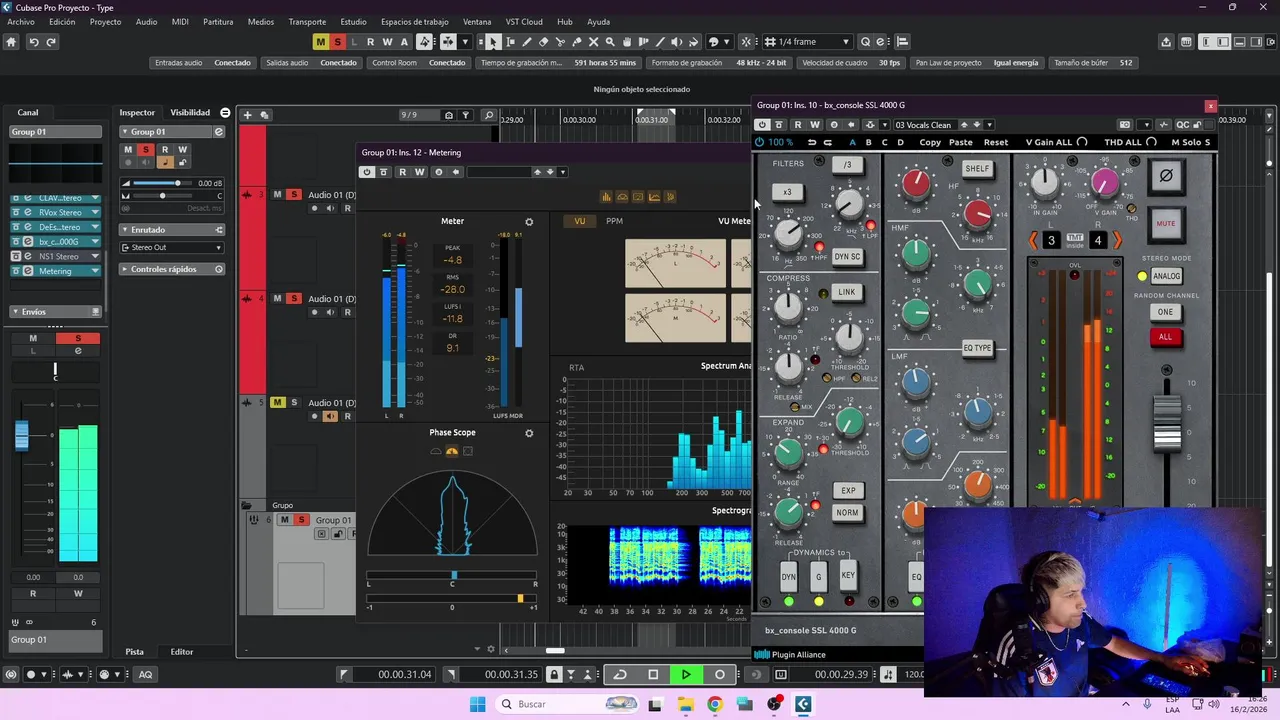Screen dimensions: 1280x720
Task: Click the SSL output fader
Action: pyautogui.click(x=1167, y=424)
